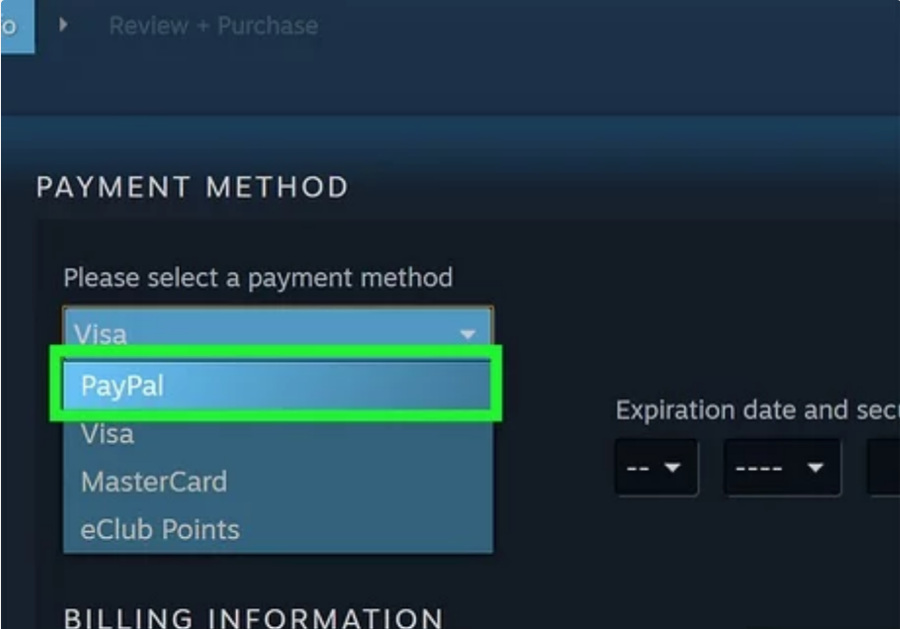The image size is (900, 629).
Task: Click the PAYMENT METHOD section heading
Action: [192, 187]
